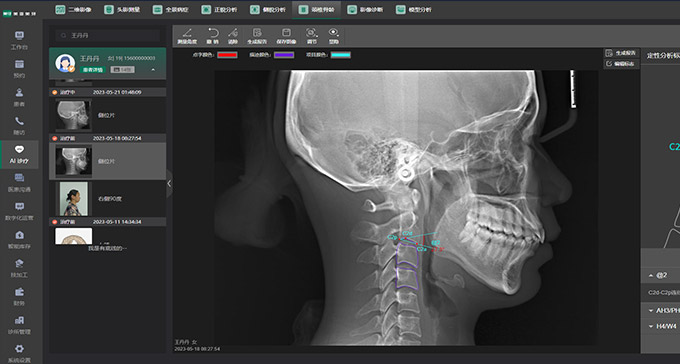
Task: Click the phone follow-up sidebar icon
Action: point(19,126)
